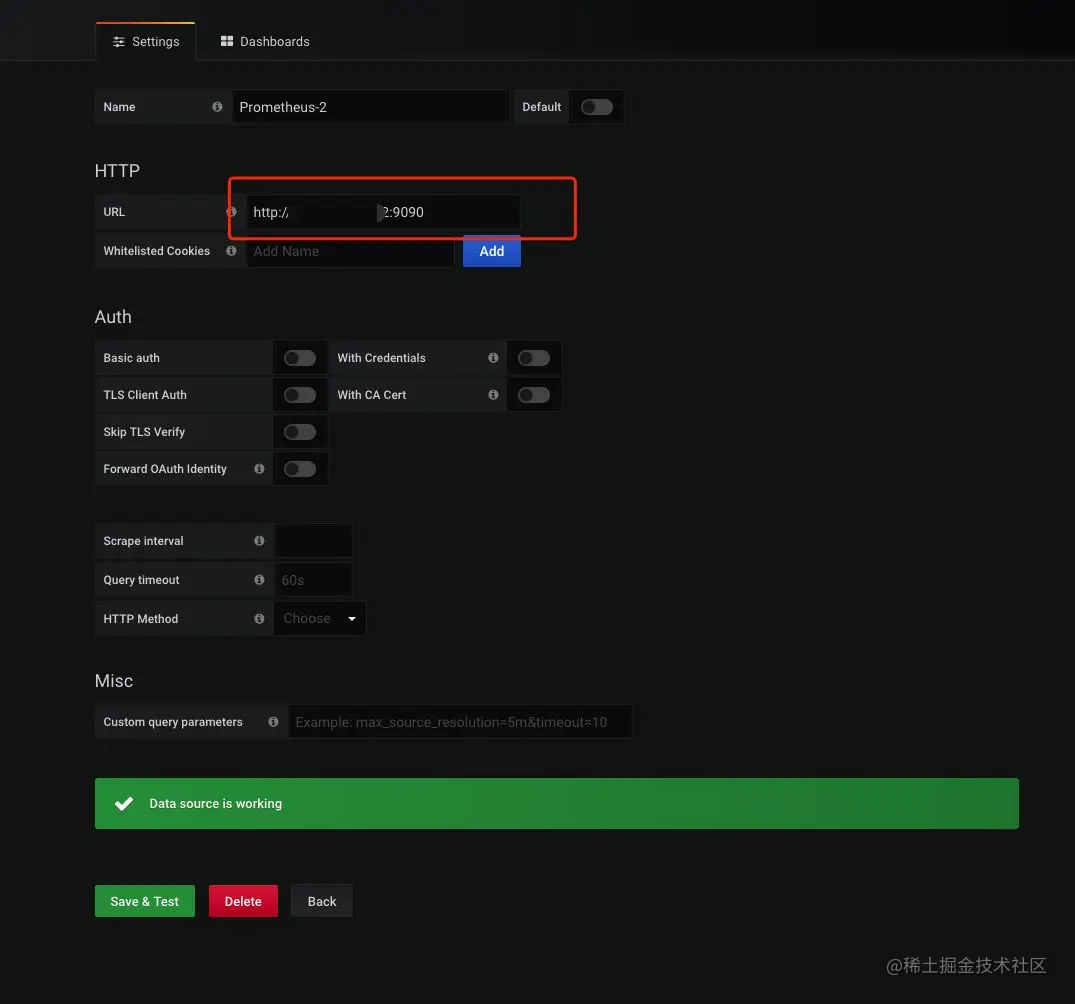Click the Query timeout info icon
The image size is (1075, 1004).
point(259,580)
